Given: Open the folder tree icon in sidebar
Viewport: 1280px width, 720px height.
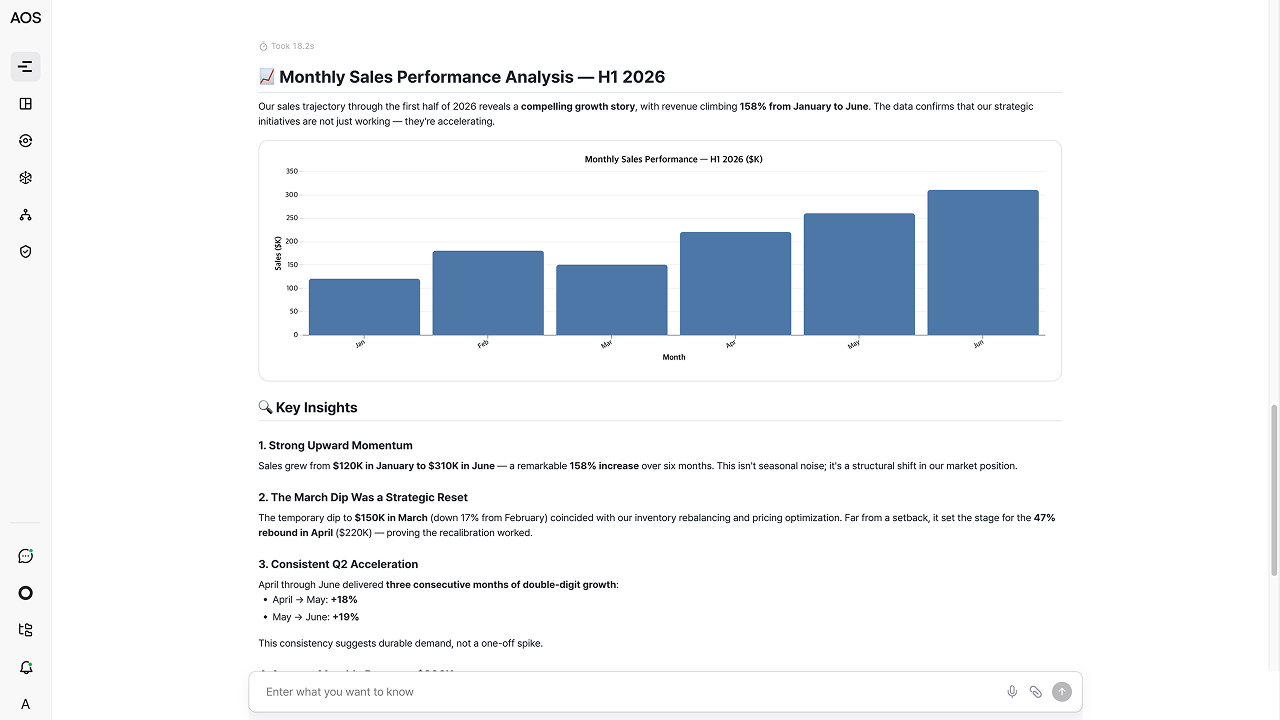Looking at the screenshot, I should click(x=26, y=630).
